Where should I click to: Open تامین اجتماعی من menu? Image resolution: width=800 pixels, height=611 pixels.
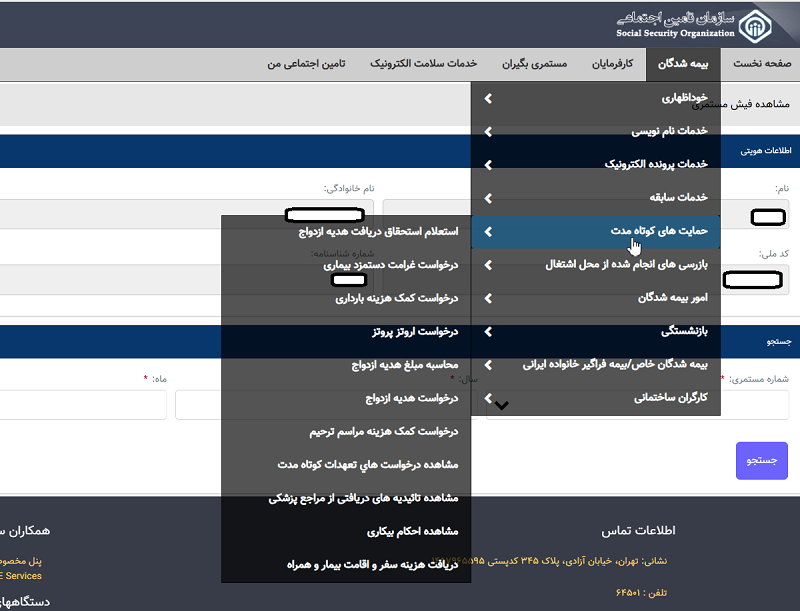coord(306,63)
